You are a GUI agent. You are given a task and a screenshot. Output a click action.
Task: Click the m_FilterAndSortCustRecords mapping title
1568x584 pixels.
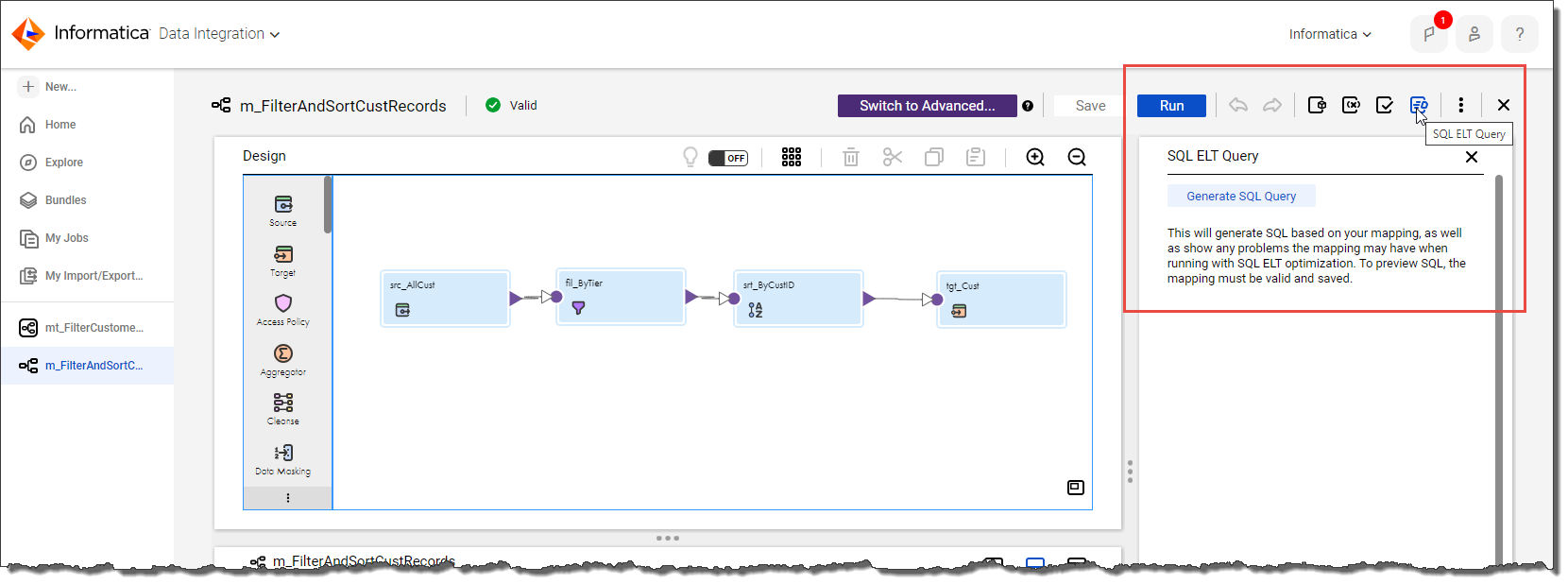pyautogui.click(x=343, y=106)
